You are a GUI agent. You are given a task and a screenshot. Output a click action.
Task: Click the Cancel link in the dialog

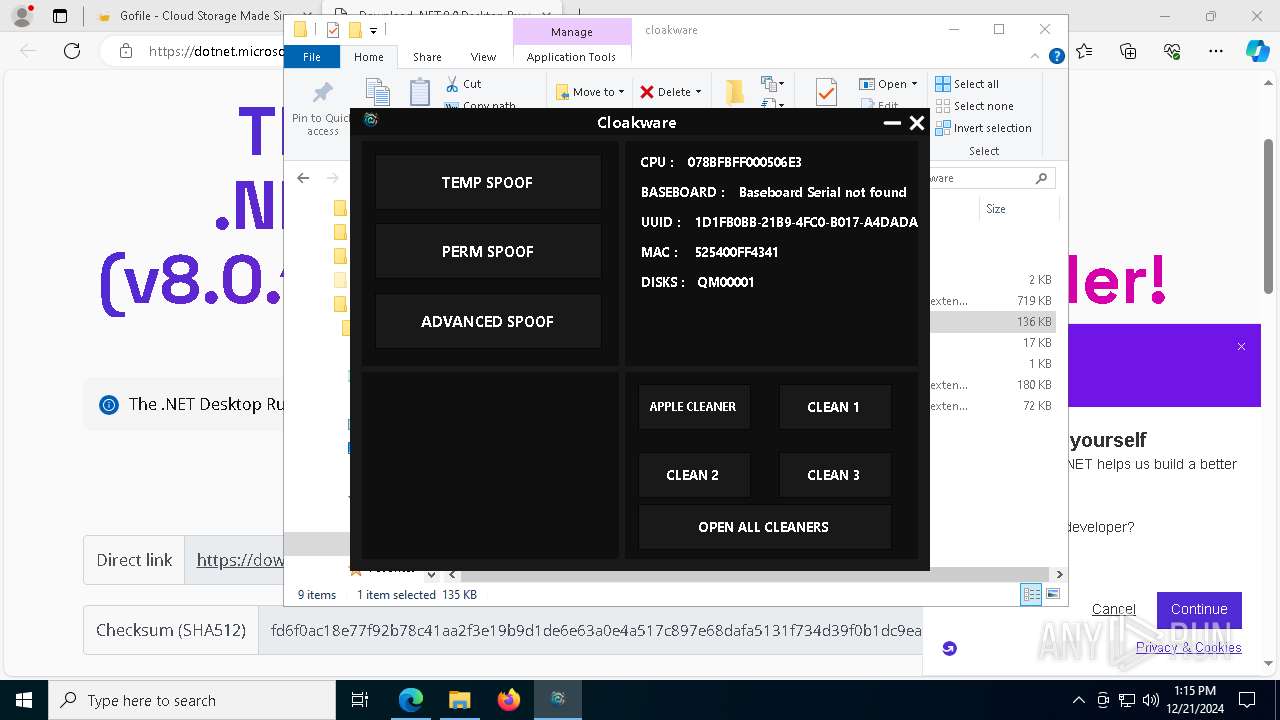tap(1114, 609)
